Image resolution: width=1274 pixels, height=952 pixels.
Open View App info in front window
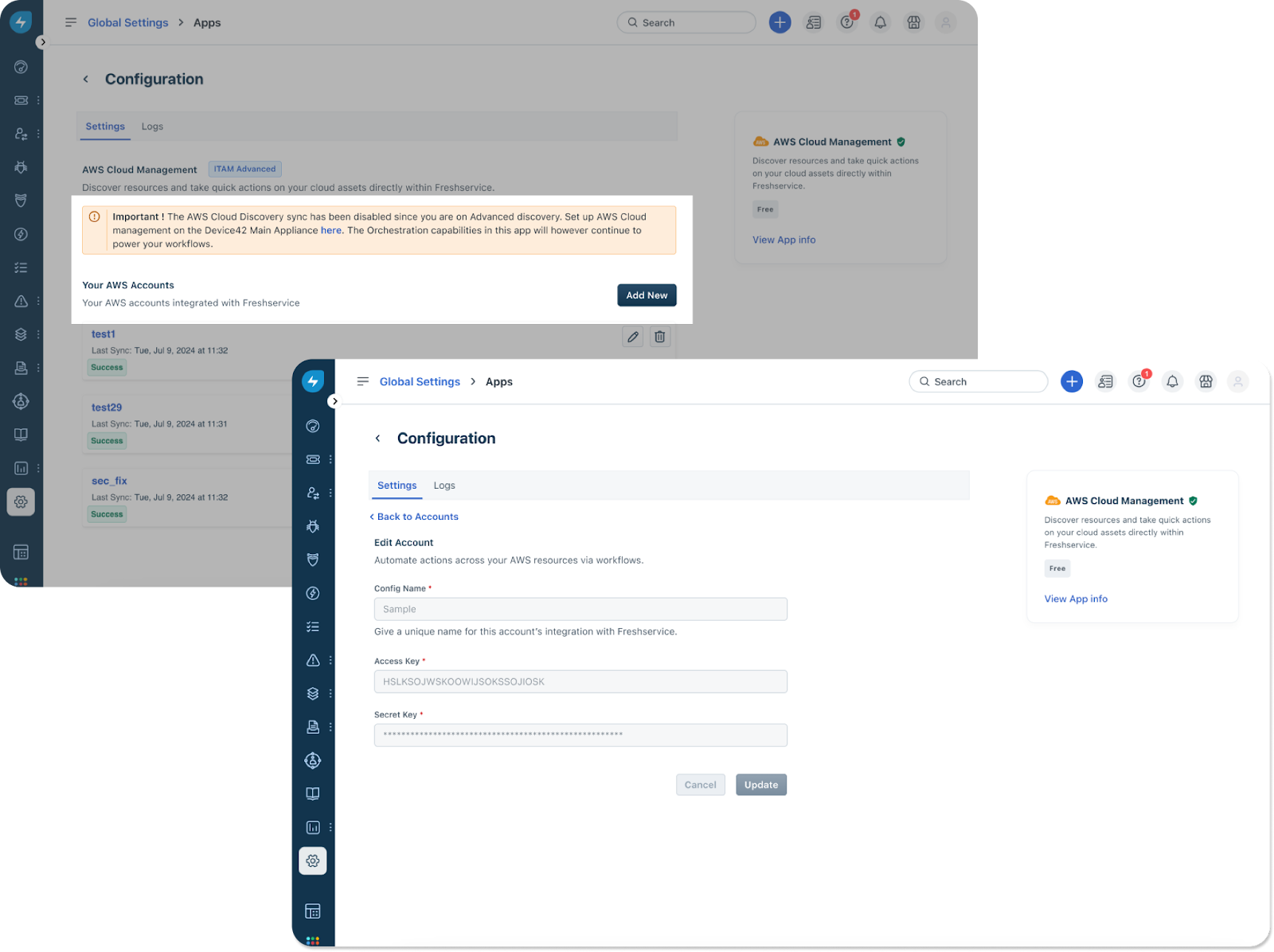1076,599
